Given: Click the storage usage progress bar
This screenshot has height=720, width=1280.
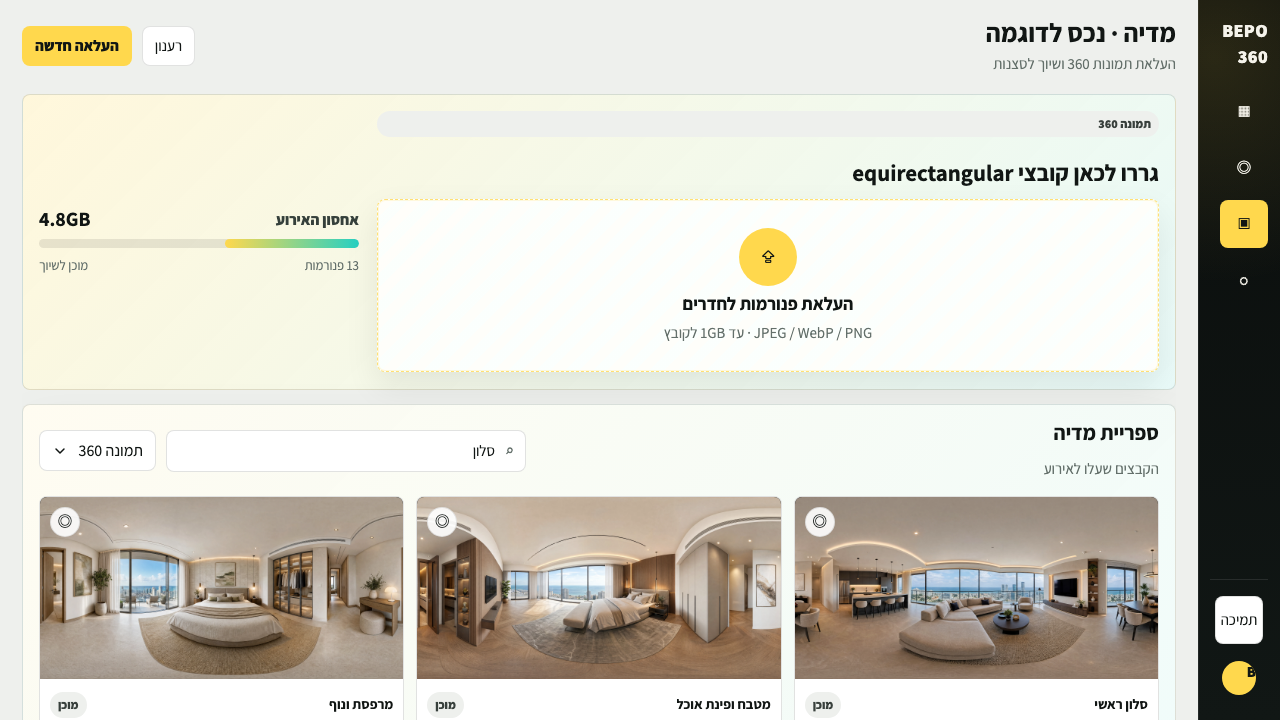Looking at the screenshot, I should (199, 243).
